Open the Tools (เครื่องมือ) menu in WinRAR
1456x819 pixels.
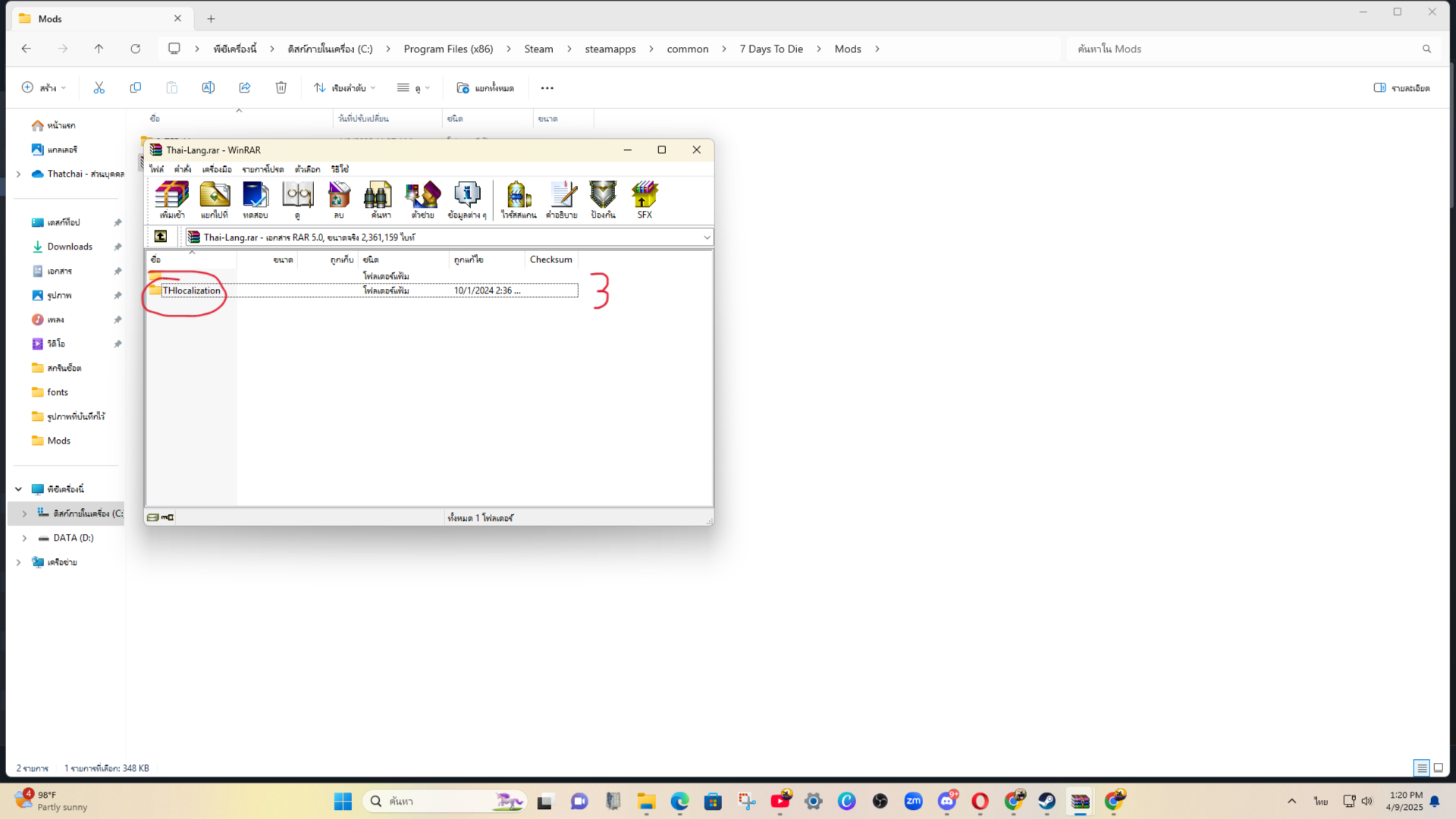tap(217, 169)
